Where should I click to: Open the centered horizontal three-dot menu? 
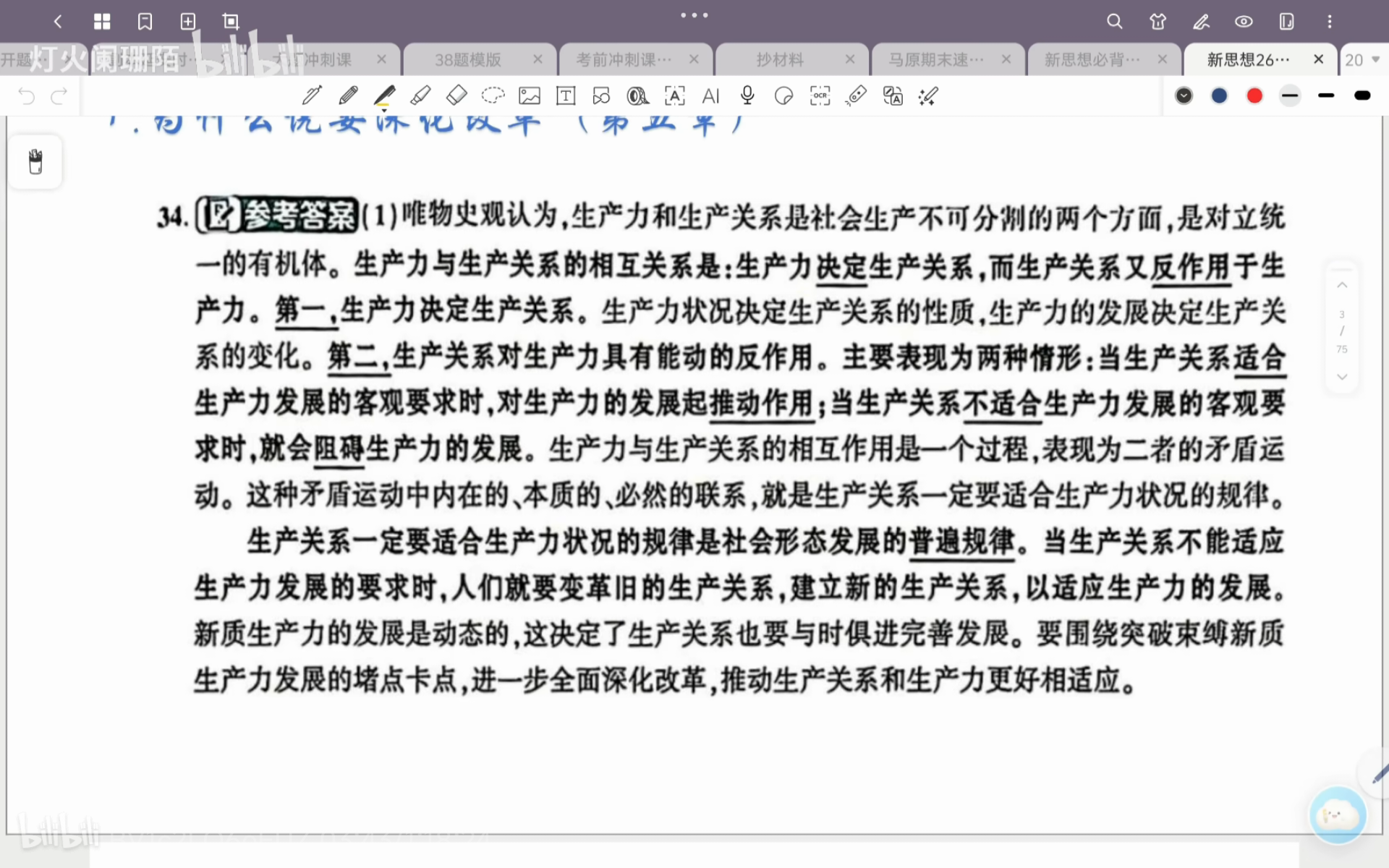click(694, 15)
